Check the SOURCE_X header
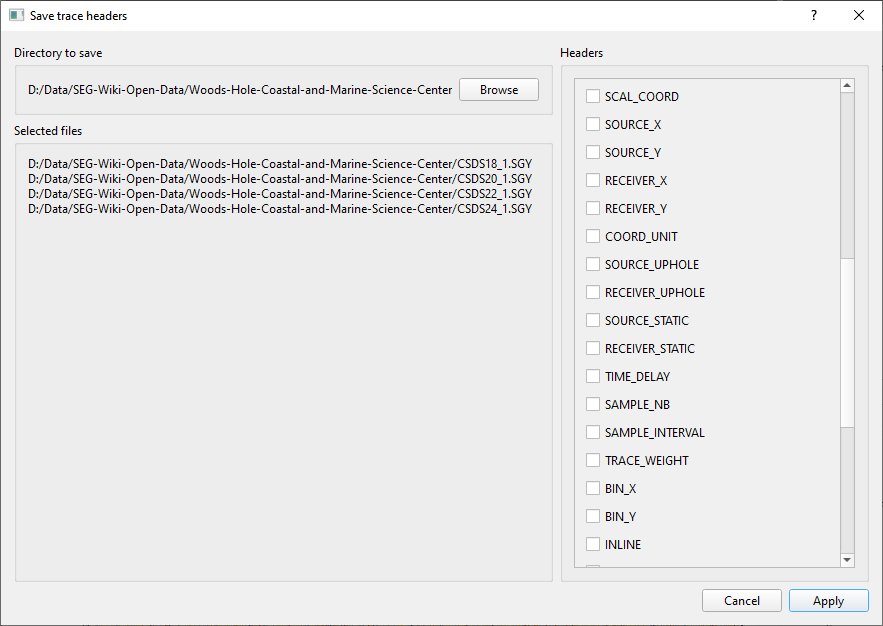 (x=593, y=125)
